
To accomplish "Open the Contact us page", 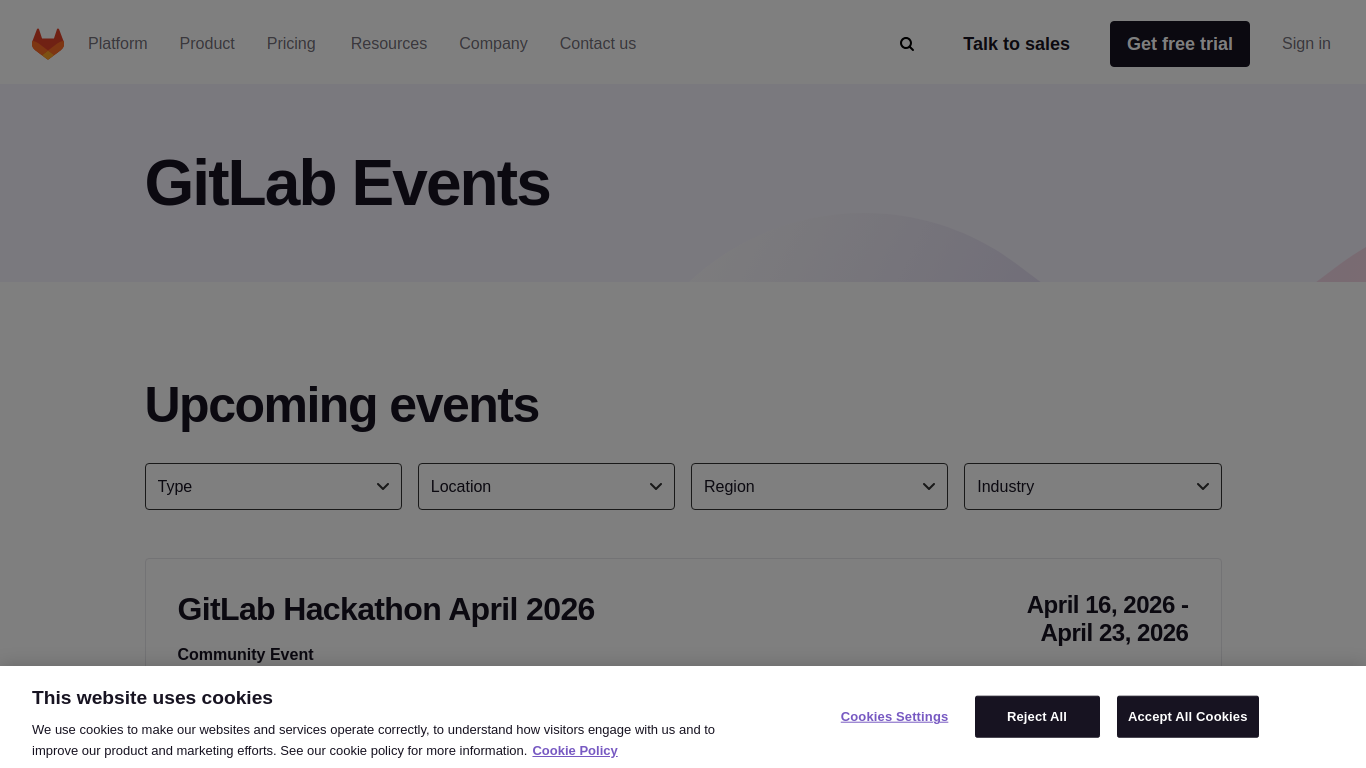I will pos(598,44).
